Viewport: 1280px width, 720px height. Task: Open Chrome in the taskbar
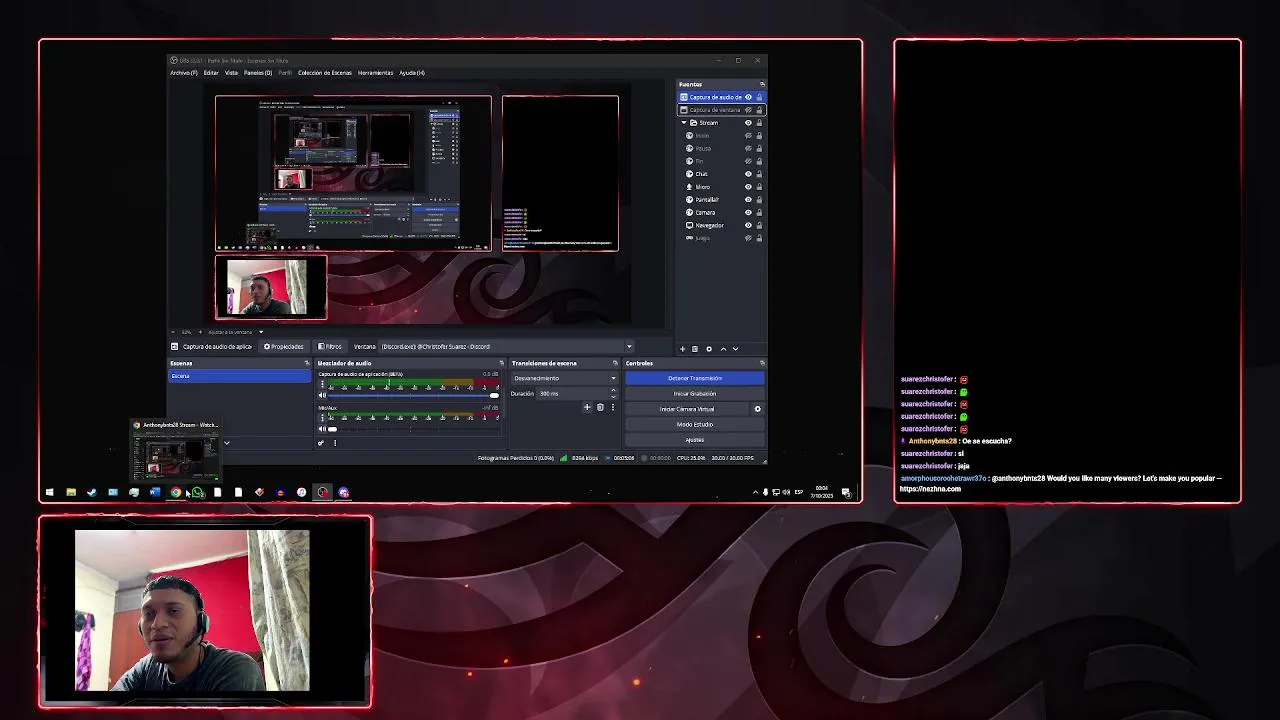tap(176, 492)
